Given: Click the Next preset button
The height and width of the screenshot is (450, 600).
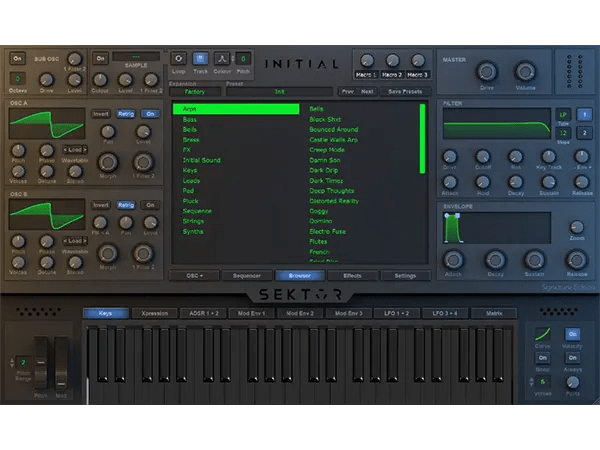Looking at the screenshot, I should 367,92.
